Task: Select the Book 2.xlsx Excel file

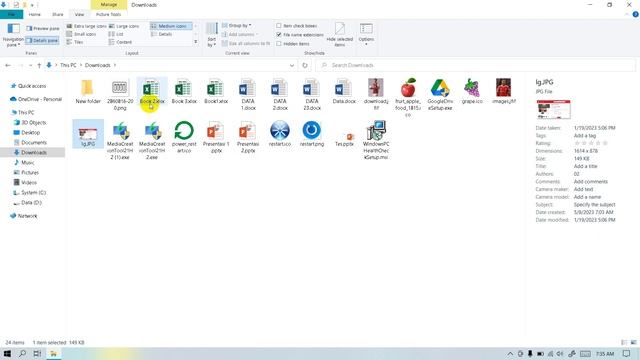Action: coord(152,91)
